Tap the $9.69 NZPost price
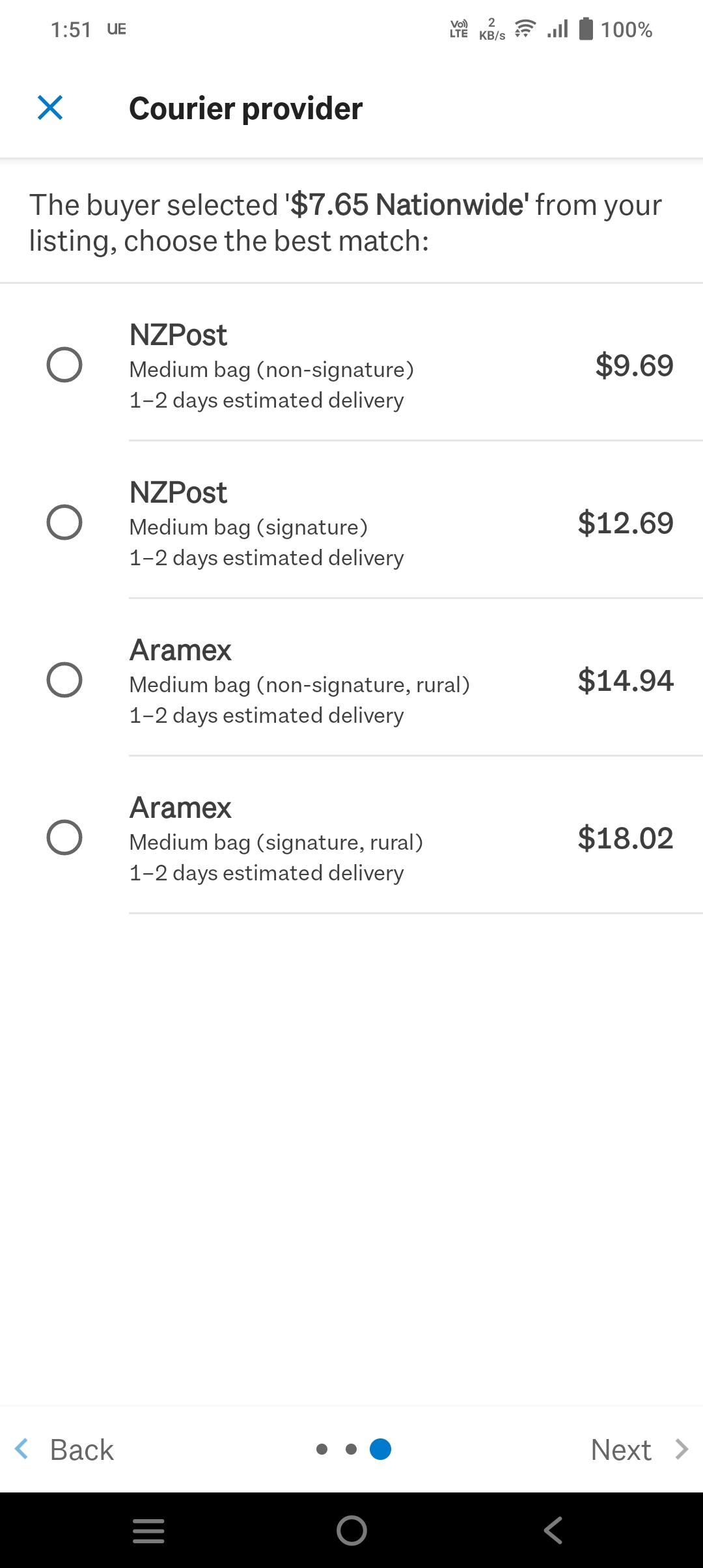 click(634, 365)
